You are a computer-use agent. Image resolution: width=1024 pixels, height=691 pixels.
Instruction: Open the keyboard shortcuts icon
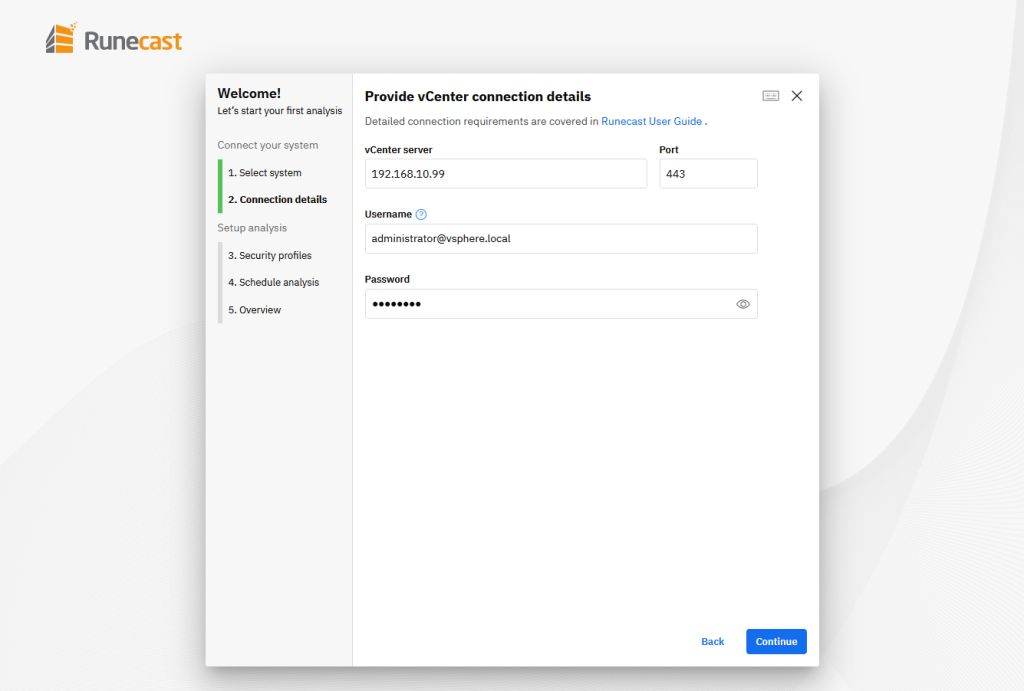coord(771,96)
